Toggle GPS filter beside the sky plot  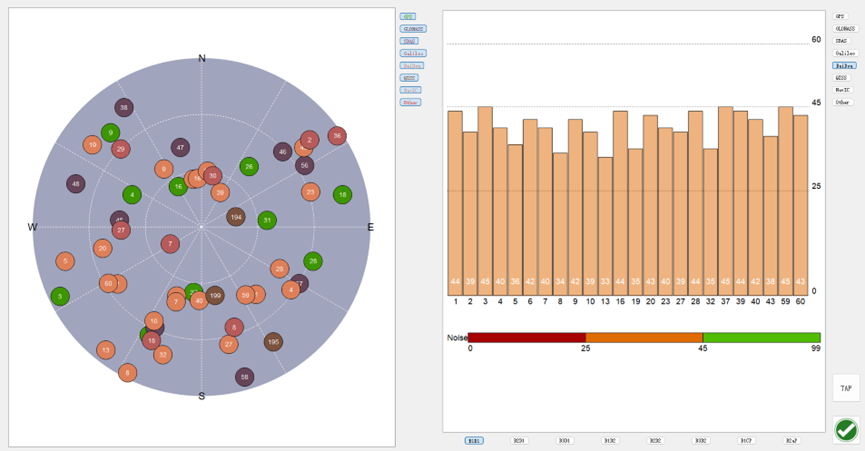coord(408,17)
